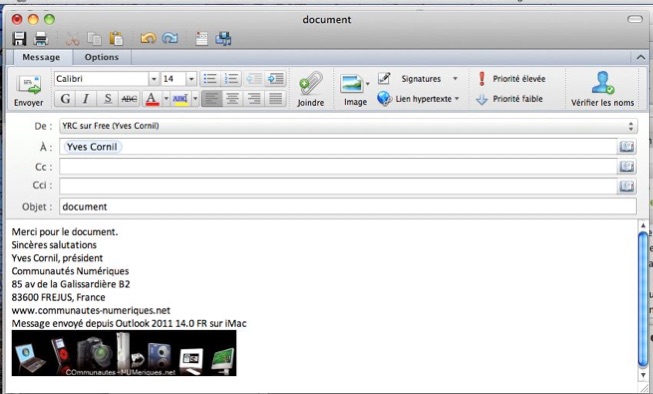Image resolution: width=653 pixels, height=394 pixels.
Task: Click www.communautes-numeriques.net text
Action: click(x=91, y=310)
